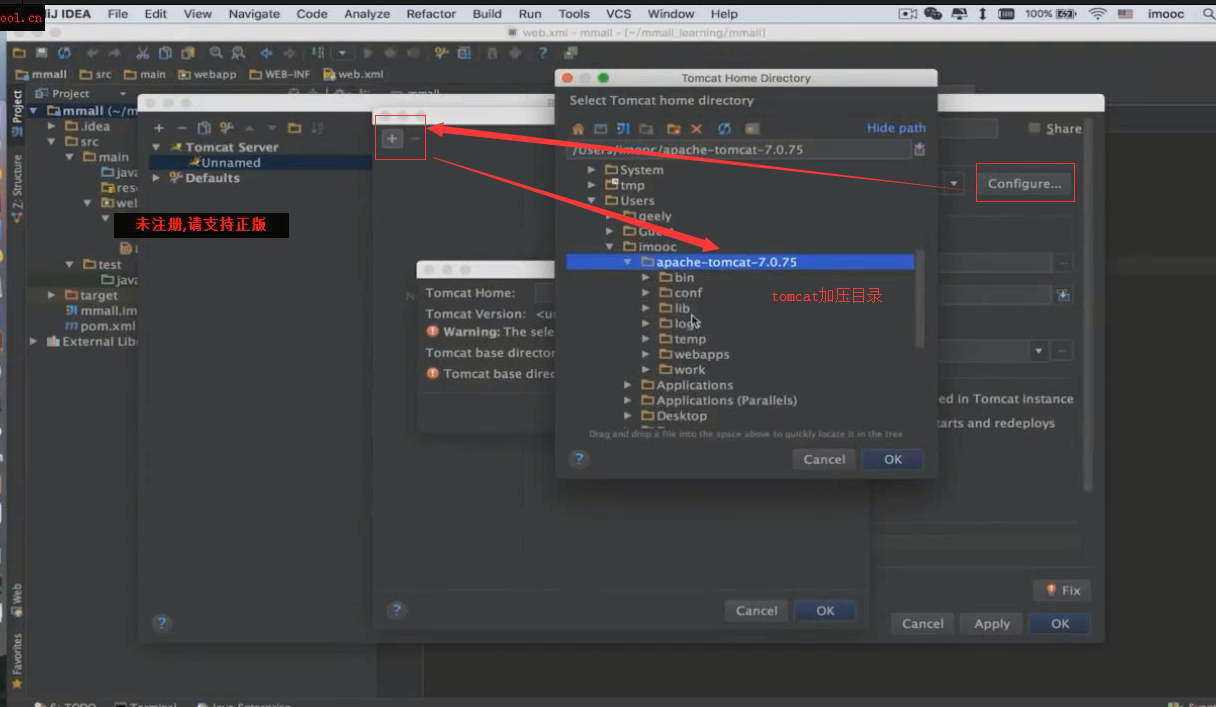The width and height of the screenshot is (1216, 707).
Task: Open file icon in IntelliJ main toolbar
Action: (18, 53)
